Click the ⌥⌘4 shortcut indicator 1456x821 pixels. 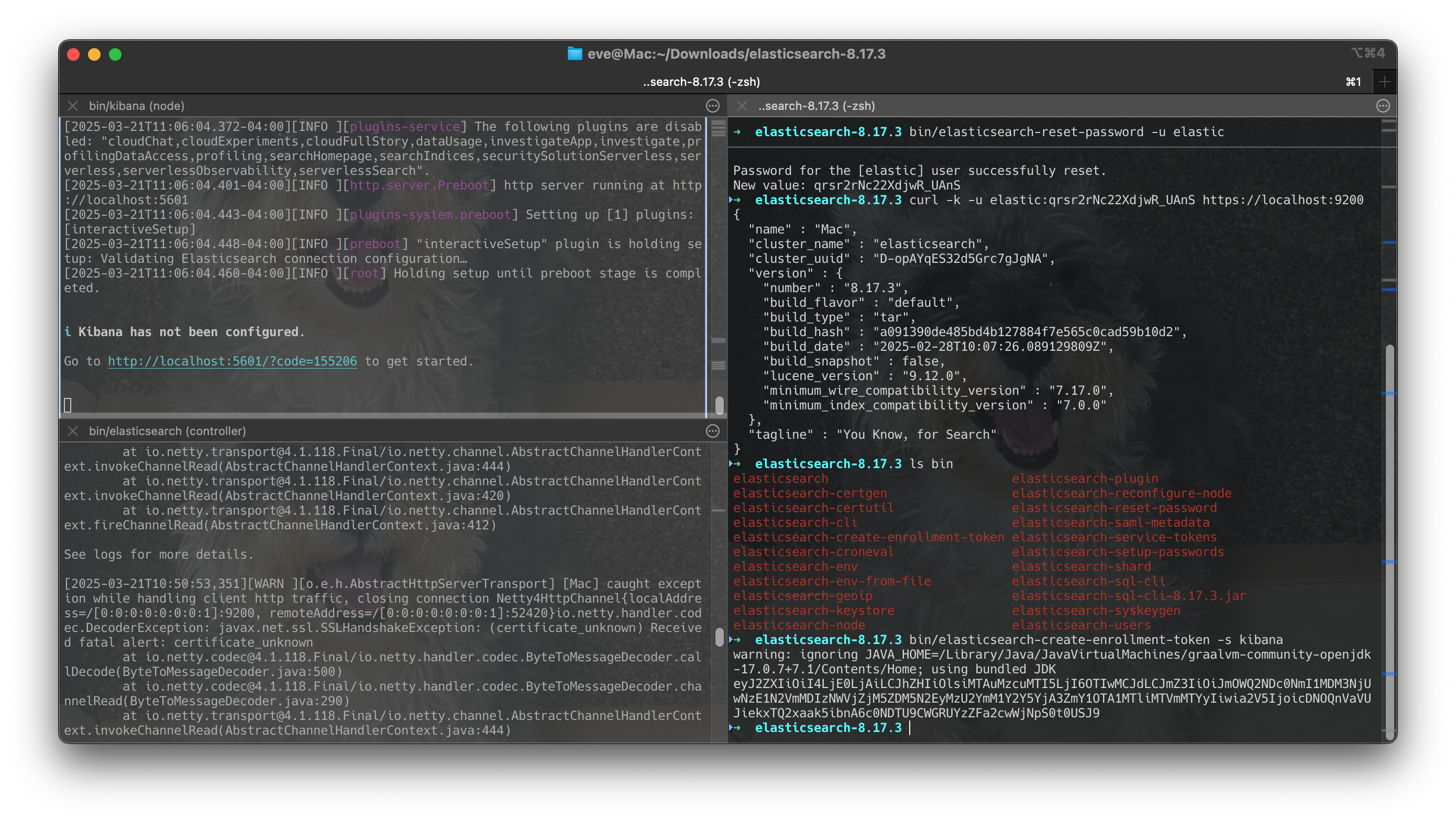1368,54
